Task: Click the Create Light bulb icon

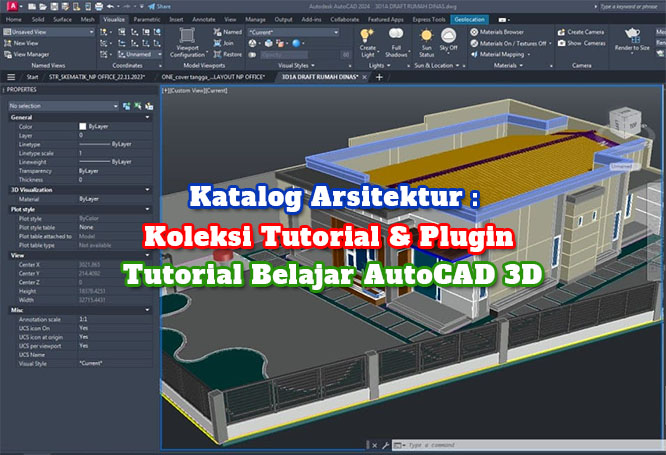Action: (367, 35)
